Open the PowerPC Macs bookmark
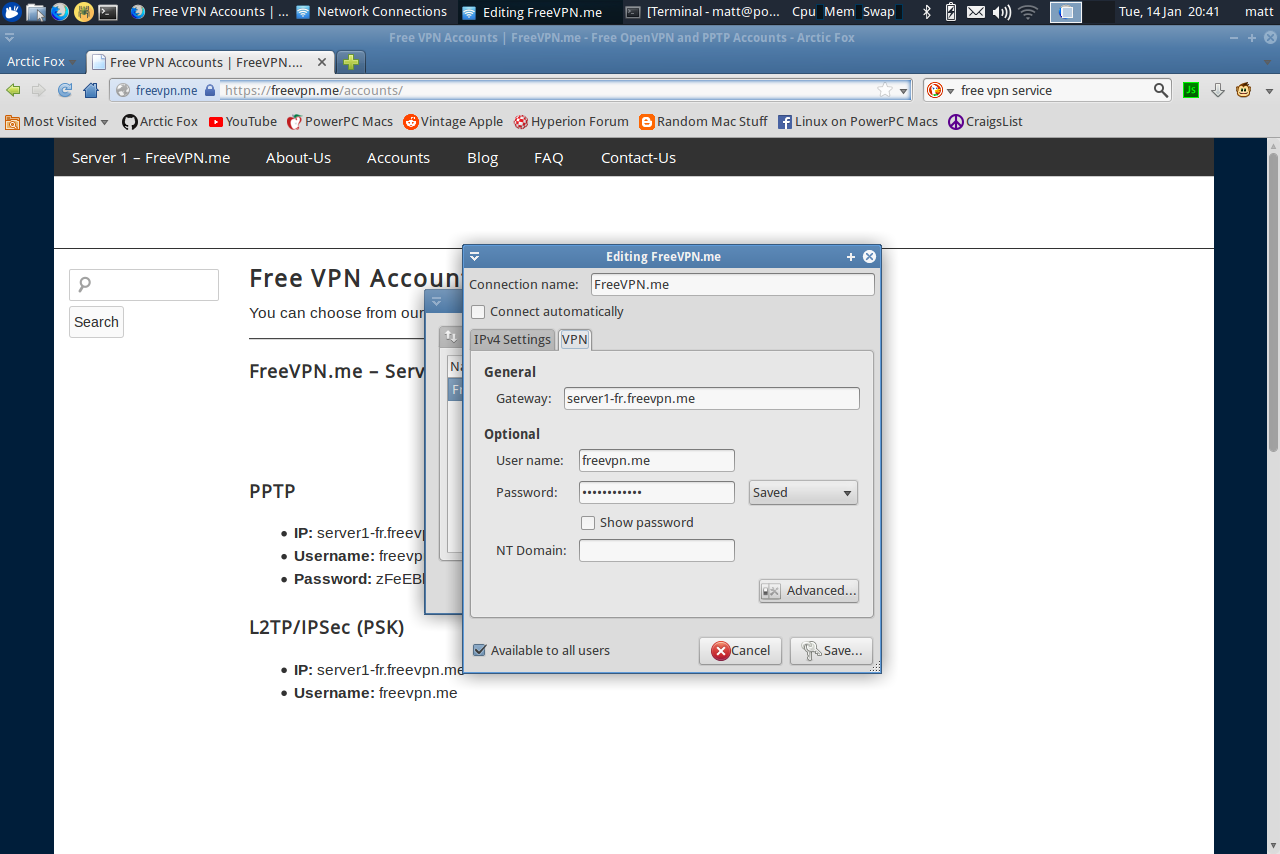Screen dimensions: 1280x854 click(x=340, y=121)
